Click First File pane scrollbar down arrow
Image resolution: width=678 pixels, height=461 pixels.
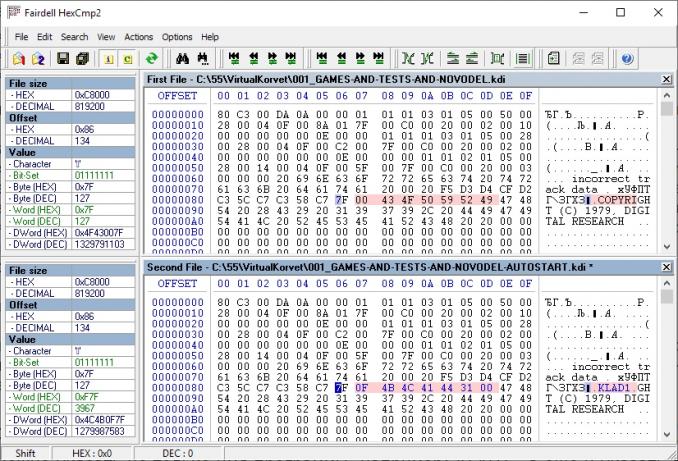[666, 245]
